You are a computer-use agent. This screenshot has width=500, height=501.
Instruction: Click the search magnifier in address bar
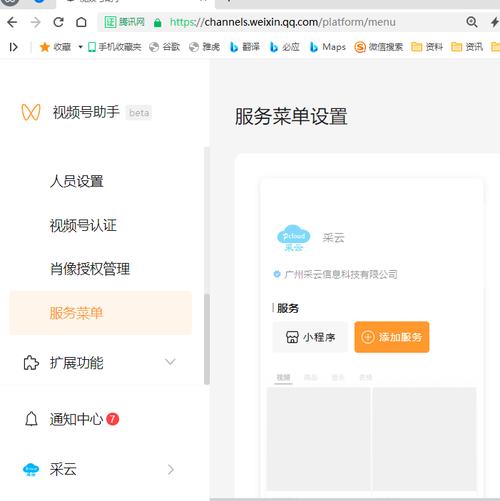(x=472, y=22)
